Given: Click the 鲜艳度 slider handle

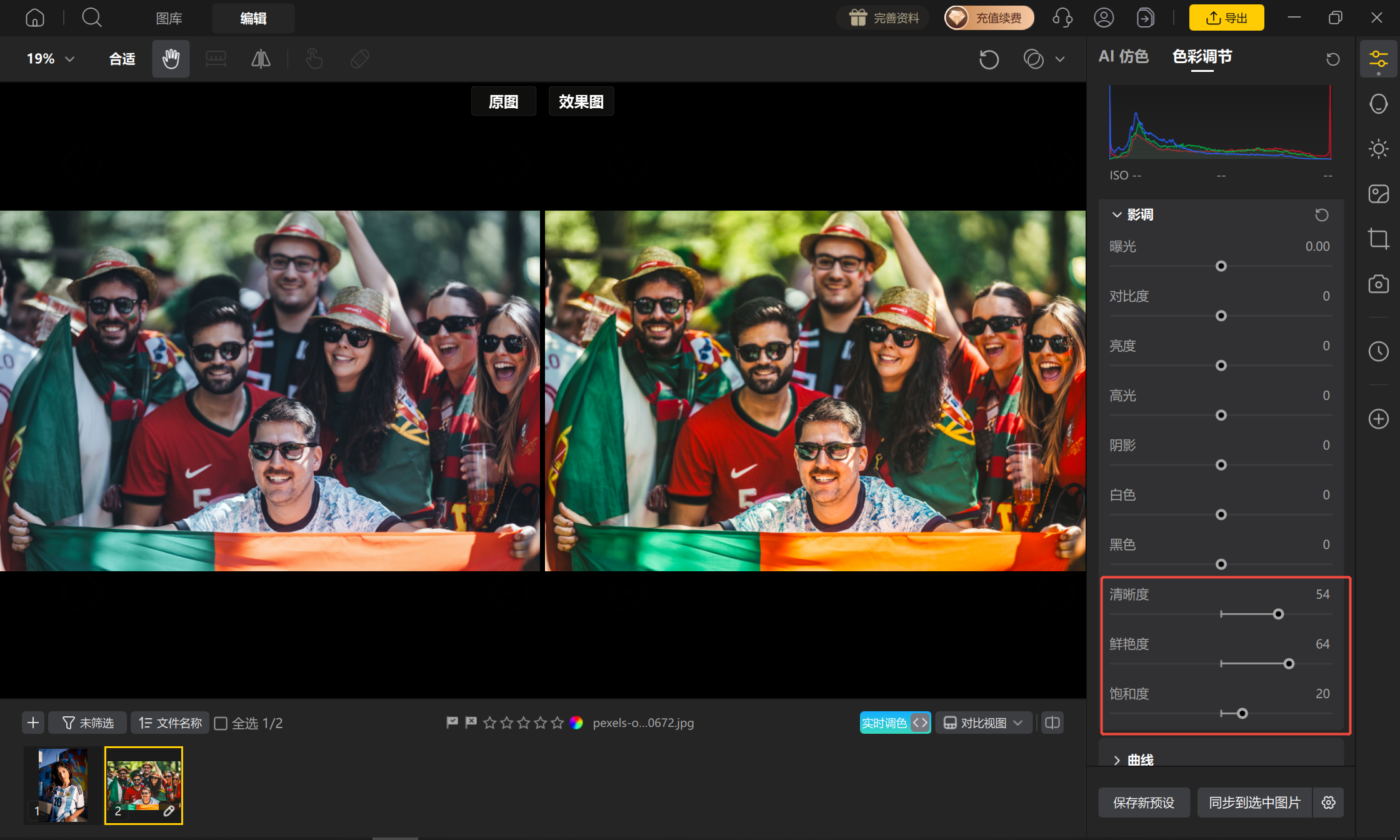Looking at the screenshot, I should tap(1288, 664).
